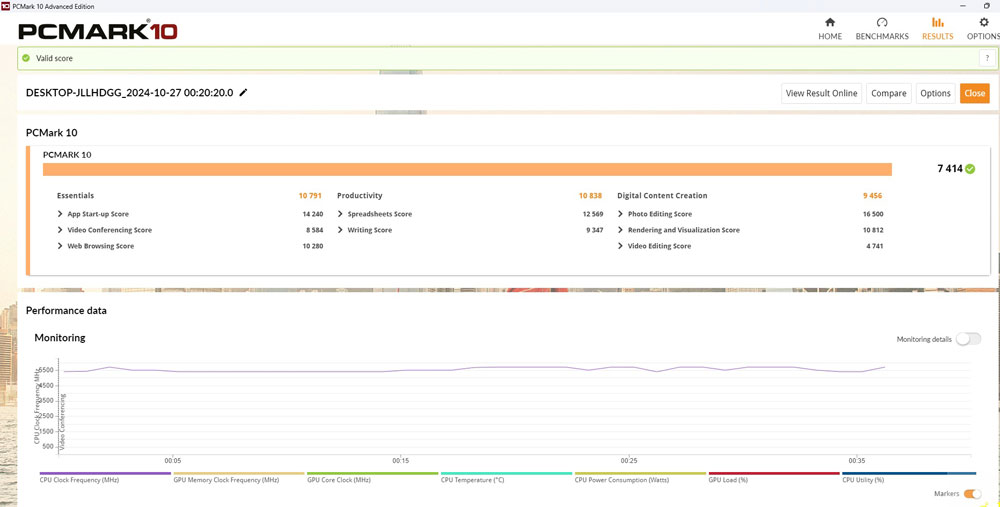
Task: Switch to the Results section
Action: (938, 29)
